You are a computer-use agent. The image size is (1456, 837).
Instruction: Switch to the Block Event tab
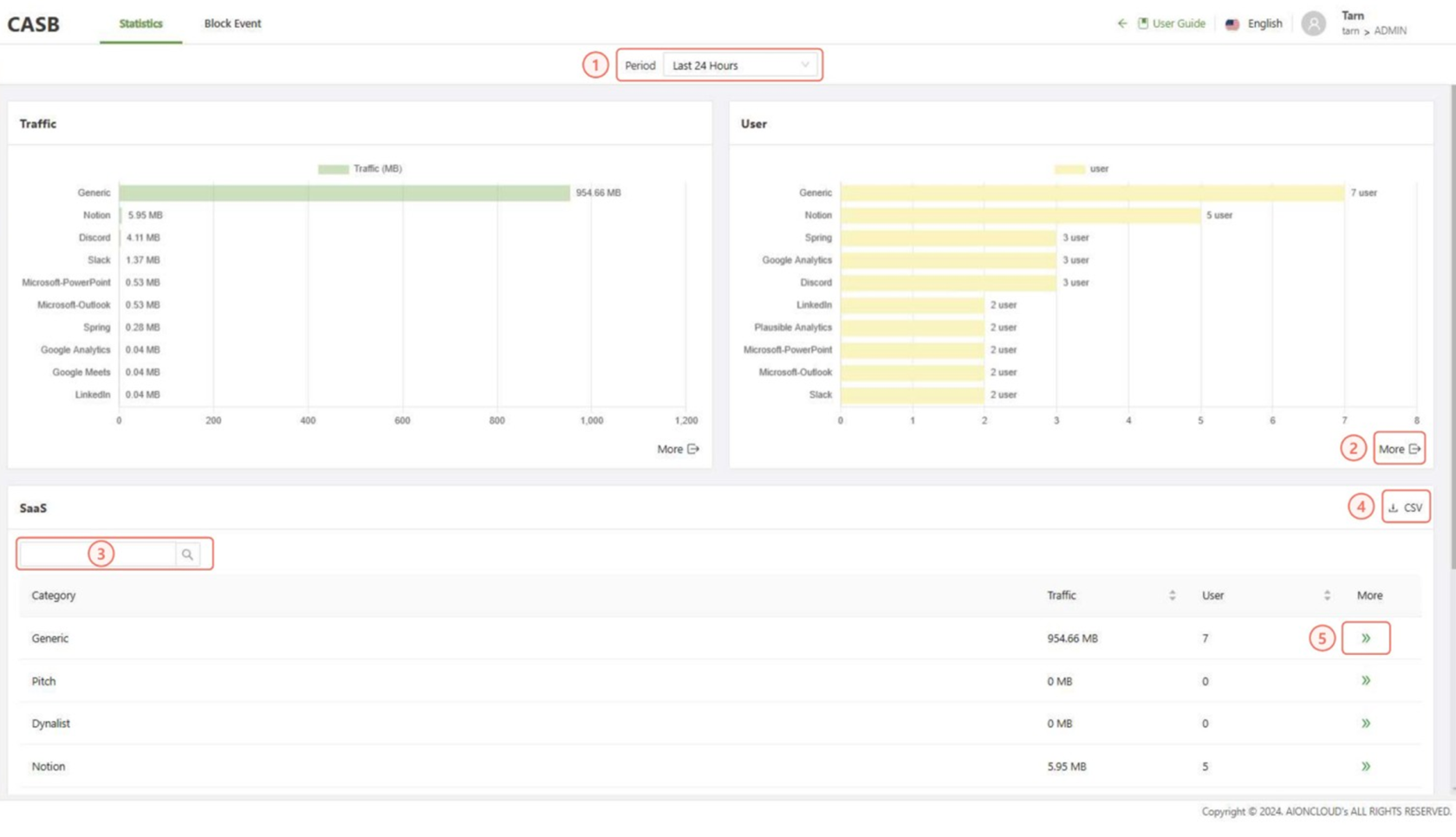[x=232, y=23]
